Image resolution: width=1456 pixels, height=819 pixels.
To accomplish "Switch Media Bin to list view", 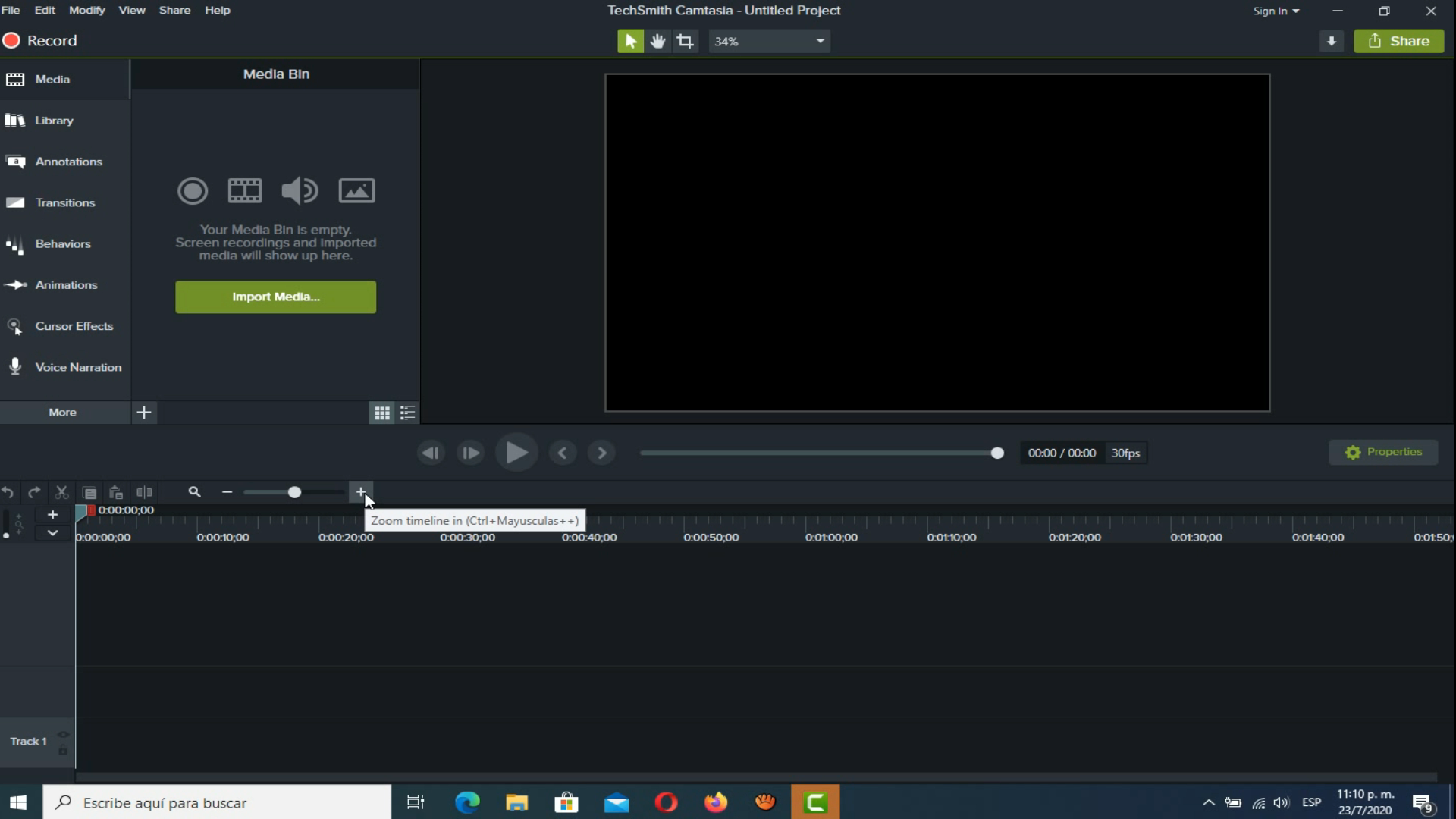I will tap(408, 413).
